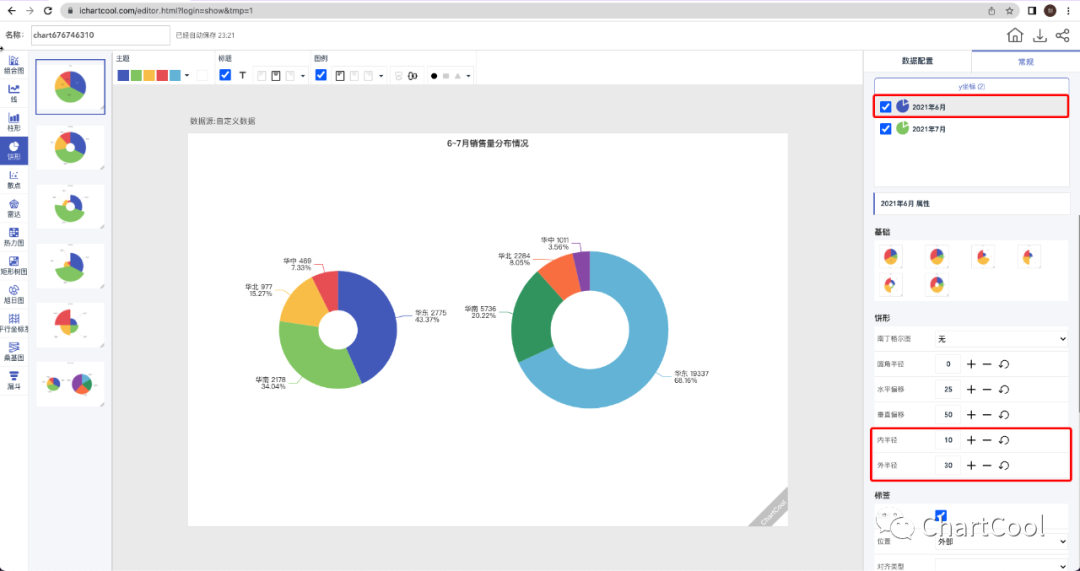This screenshot has height=571, width=1080.
Task: Toggle the 图例 legend checkbox
Action: pyautogui.click(x=321, y=75)
